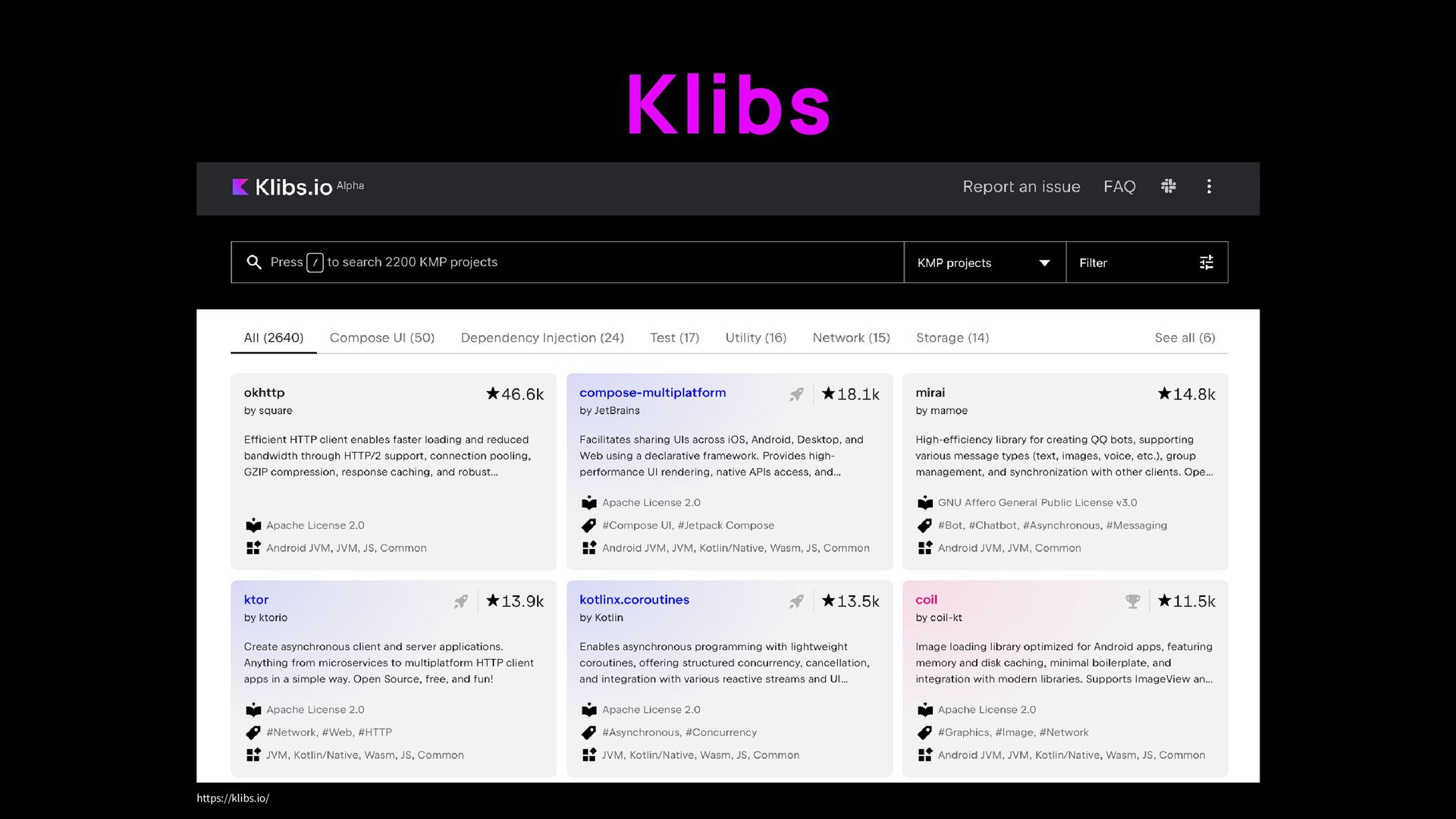Click the 46.6k star count
This screenshot has width=1456, height=819.
(522, 394)
